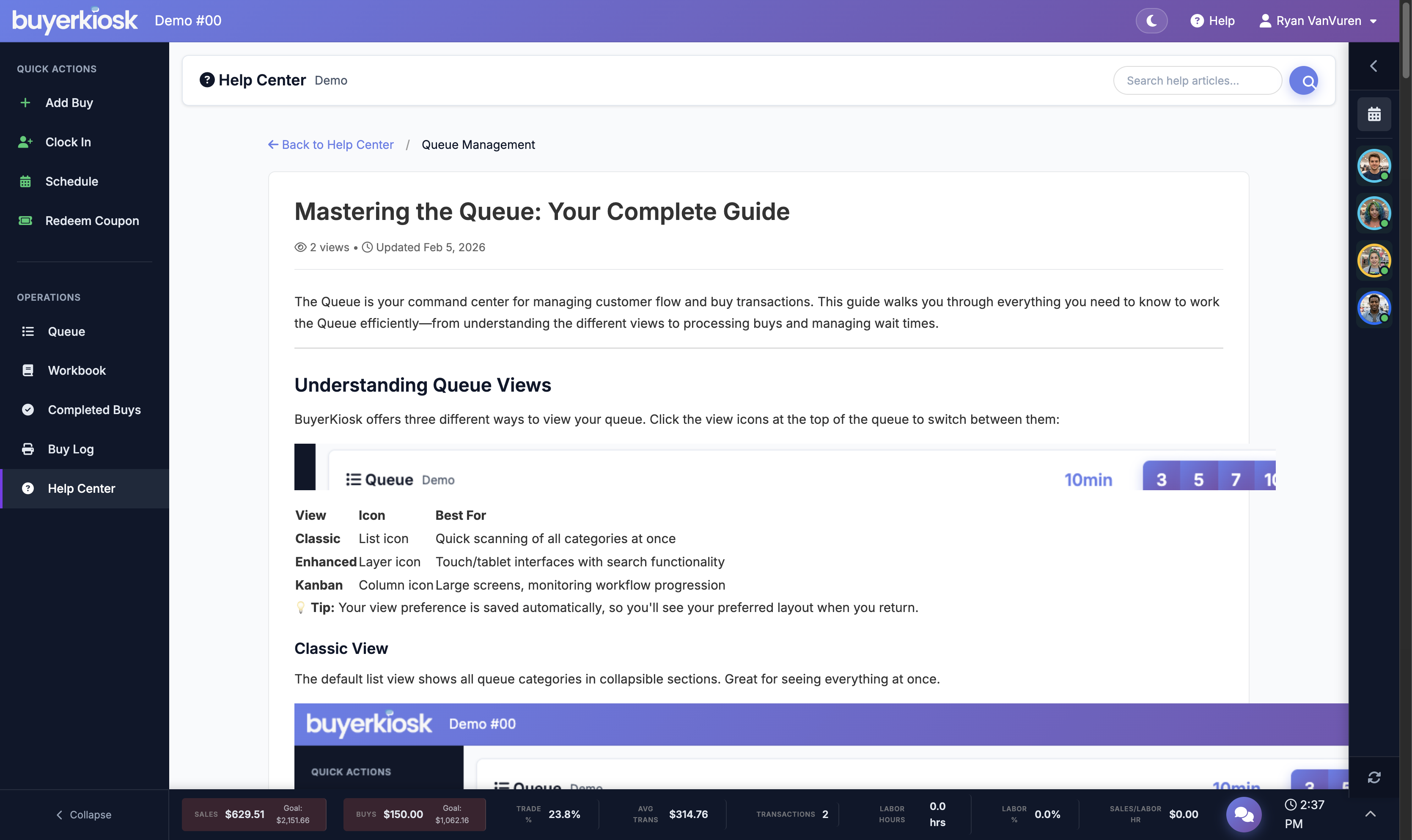The width and height of the screenshot is (1412, 840).
Task: Click the Buy Log printer icon
Action: point(28,449)
